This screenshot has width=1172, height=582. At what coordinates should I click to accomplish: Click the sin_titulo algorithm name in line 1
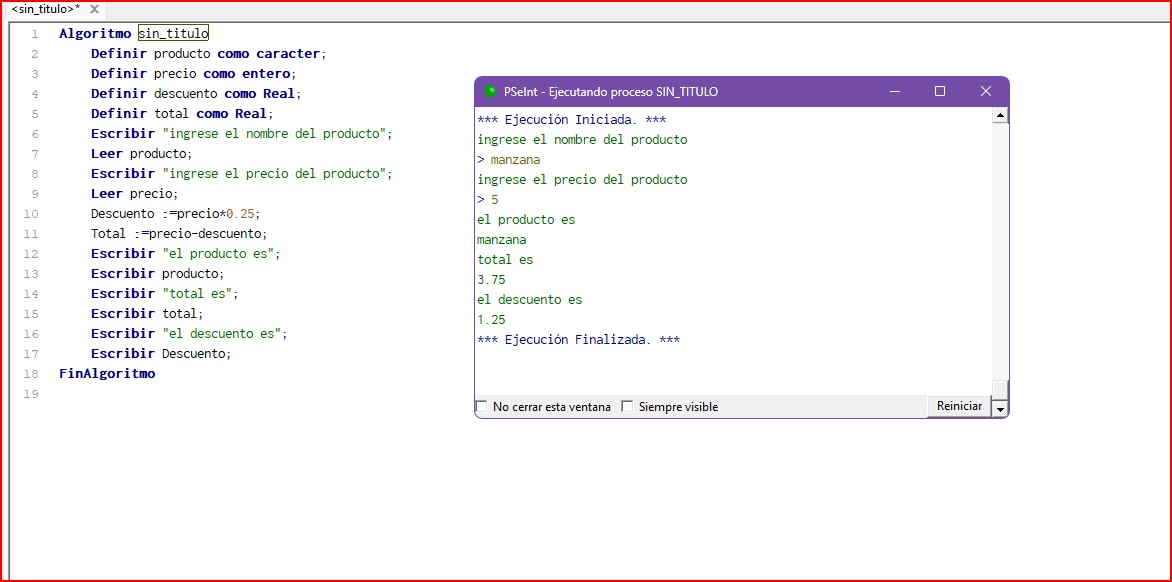(173, 33)
